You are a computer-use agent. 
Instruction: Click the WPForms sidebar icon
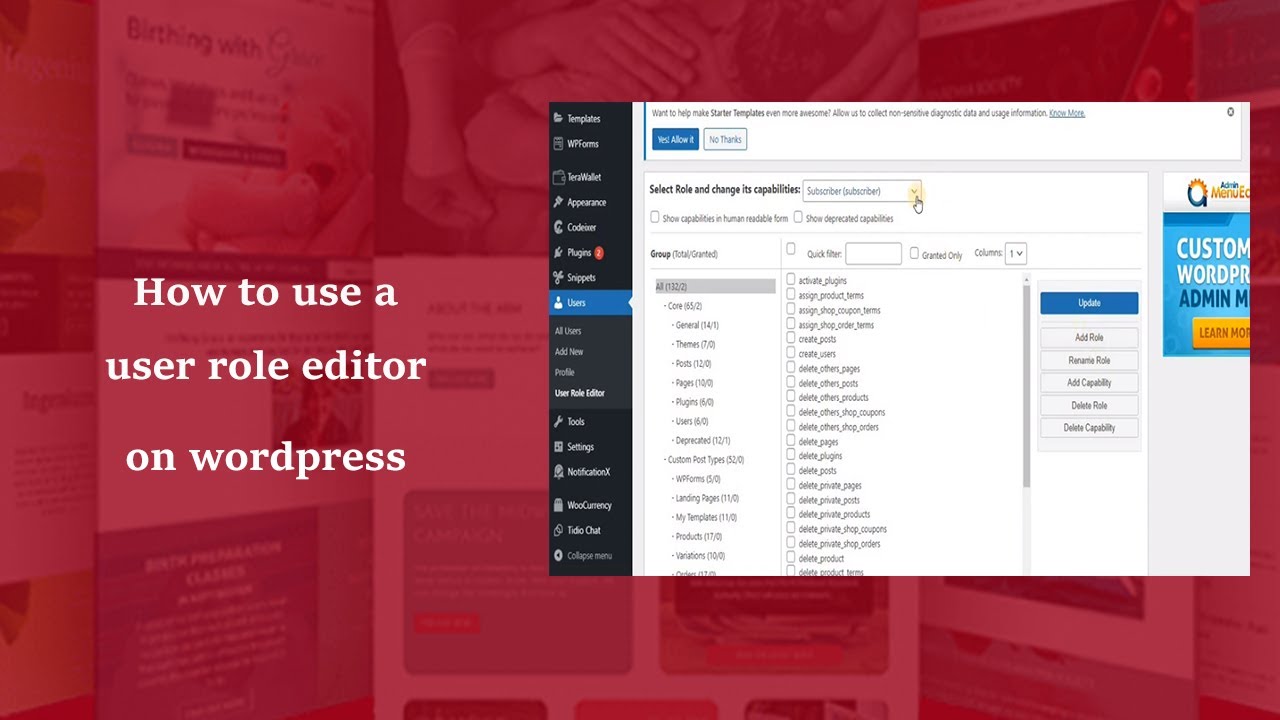coord(559,144)
